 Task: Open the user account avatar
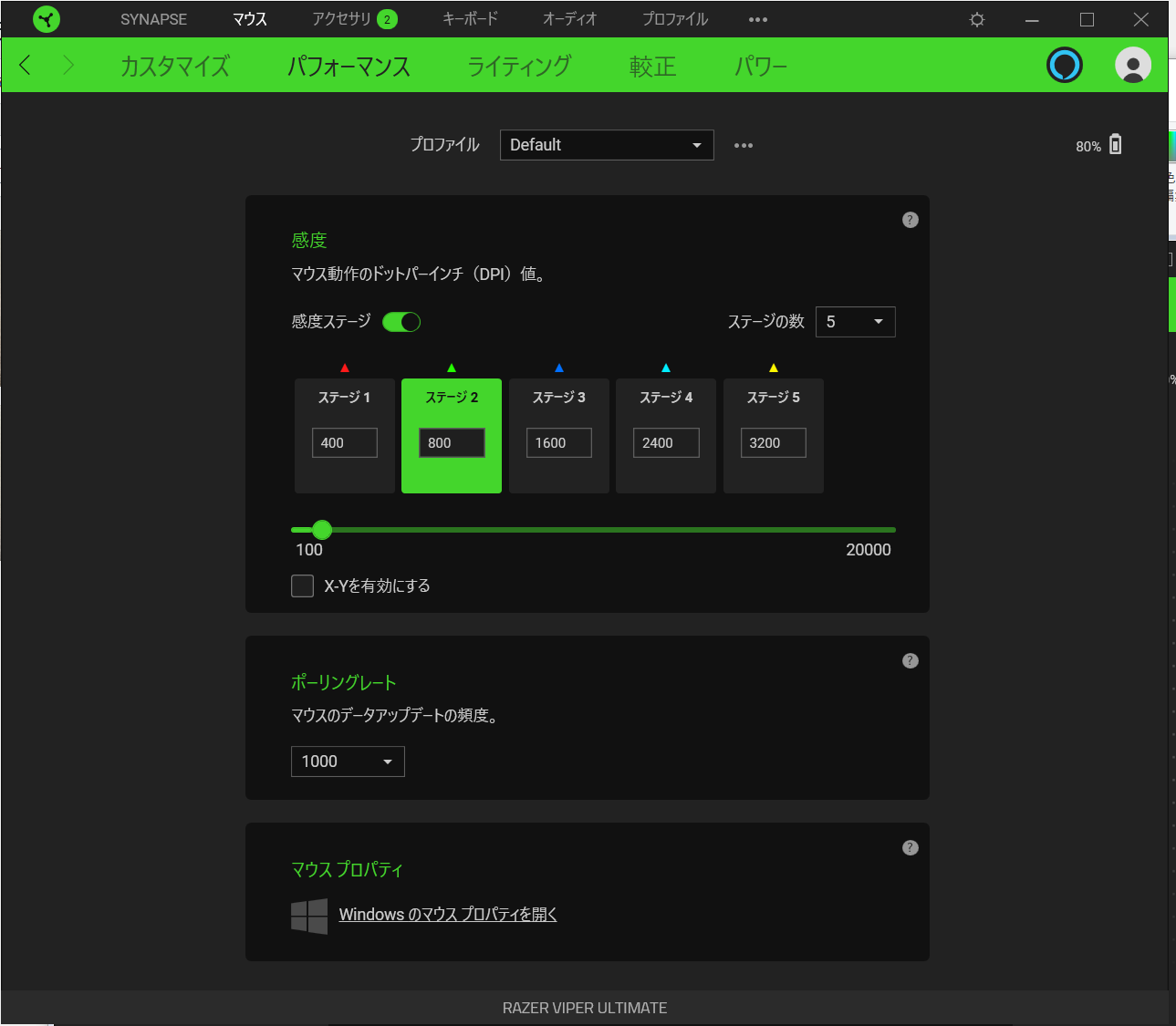1133,65
